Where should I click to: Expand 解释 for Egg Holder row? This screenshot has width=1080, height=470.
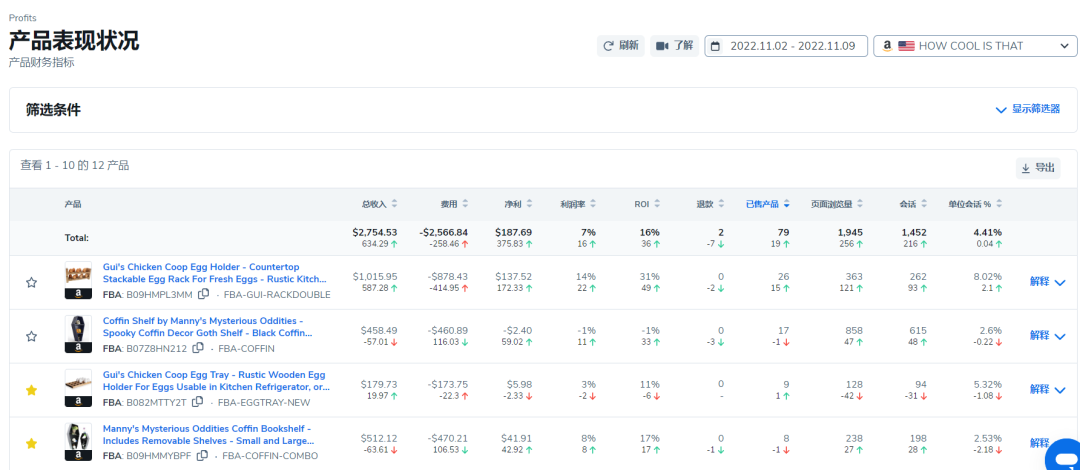coord(1048,282)
